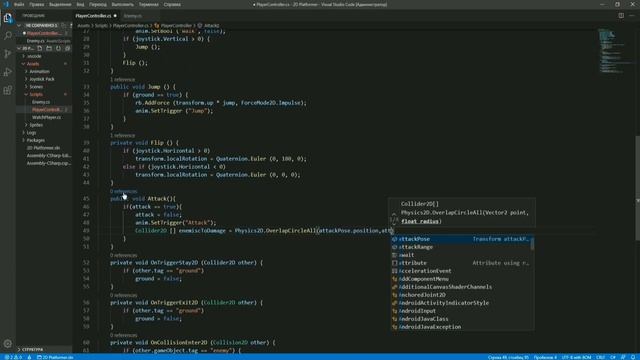Viewport: 640px width, 360px height.
Task: Select attribute snippet suggestion
Action: pyautogui.click(x=461, y=263)
